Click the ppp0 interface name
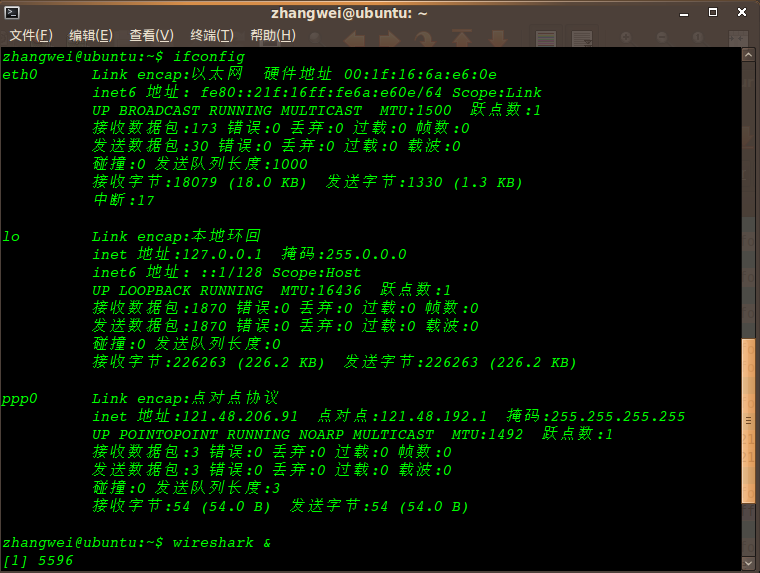 coord(20,399)
